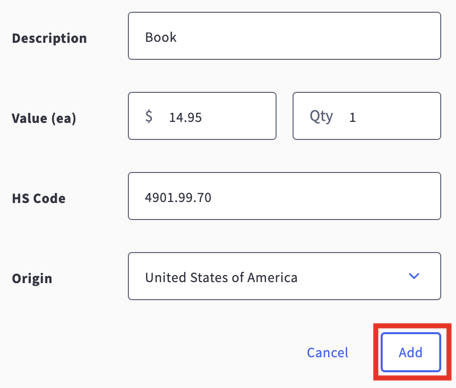This screenshot has width=456, height=388.
Task: Click the Value (ea) label
Action: (44, 118)
